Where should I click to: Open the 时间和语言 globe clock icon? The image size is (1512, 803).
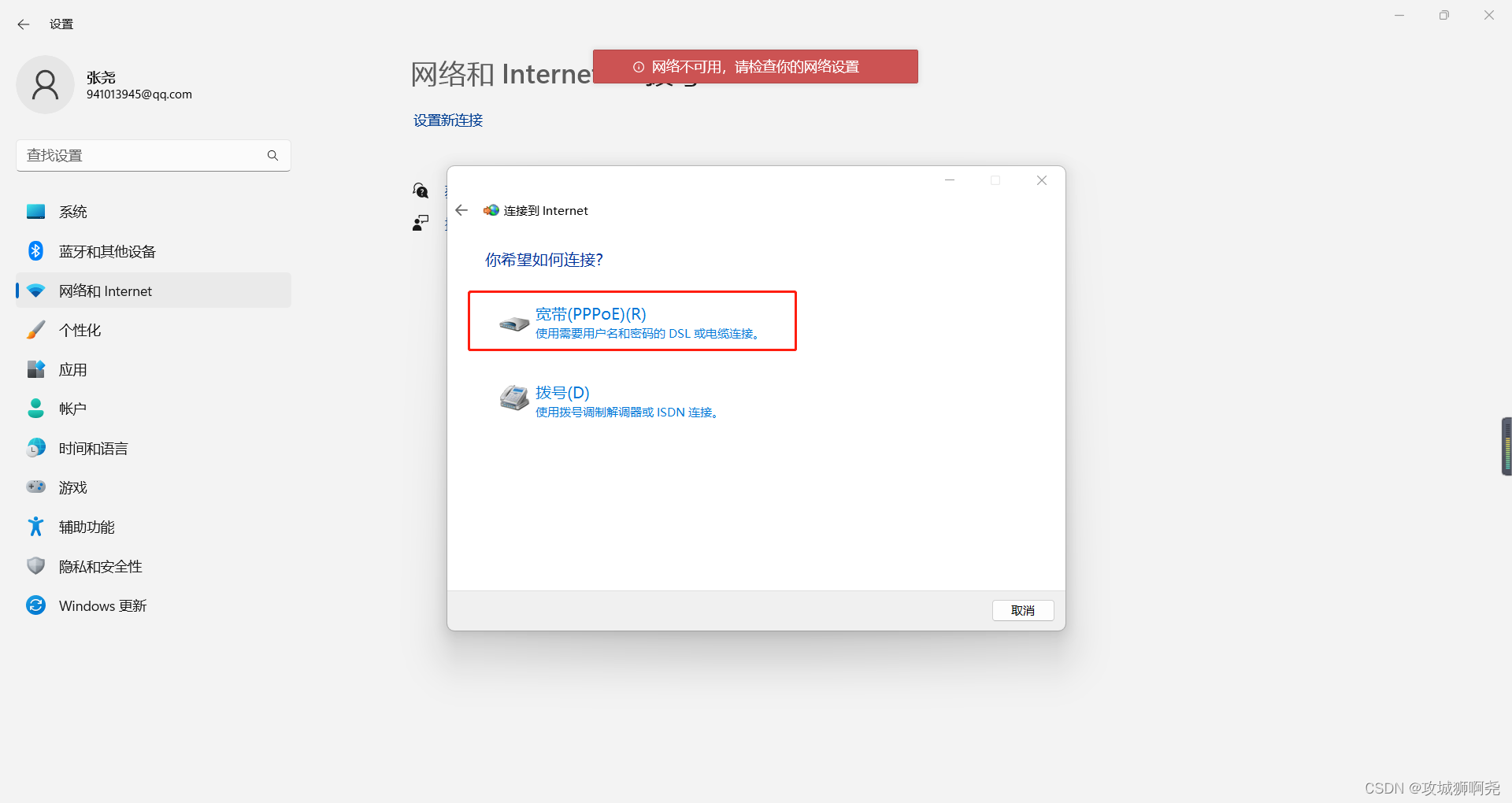pos(35,448)
